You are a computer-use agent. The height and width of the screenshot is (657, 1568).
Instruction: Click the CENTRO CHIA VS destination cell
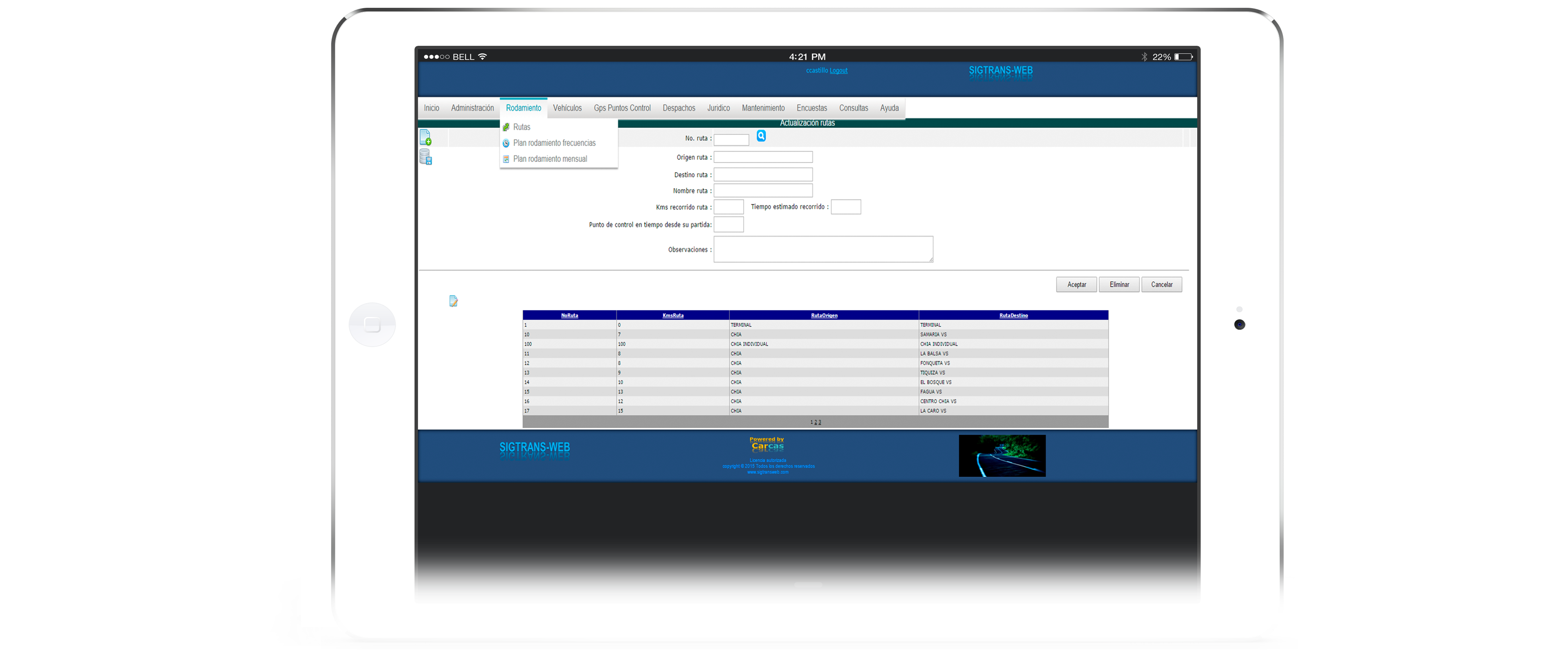[x=1013, y=401]
